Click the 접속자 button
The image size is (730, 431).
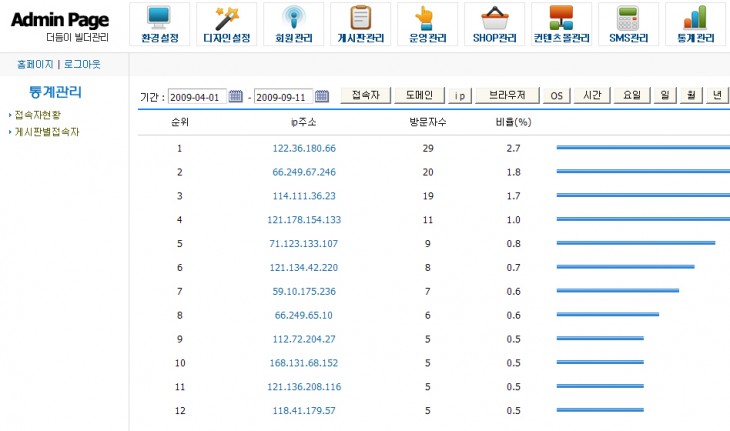[364, 96]
